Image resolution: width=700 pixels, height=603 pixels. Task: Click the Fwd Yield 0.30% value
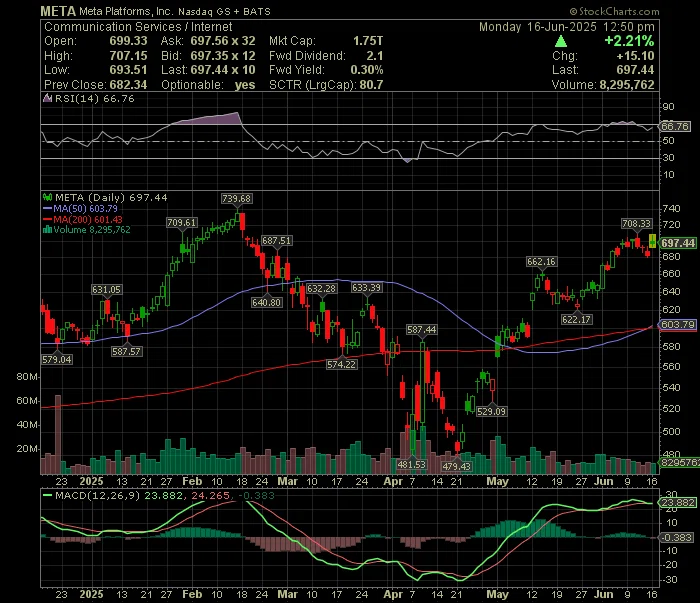[367, 70]
